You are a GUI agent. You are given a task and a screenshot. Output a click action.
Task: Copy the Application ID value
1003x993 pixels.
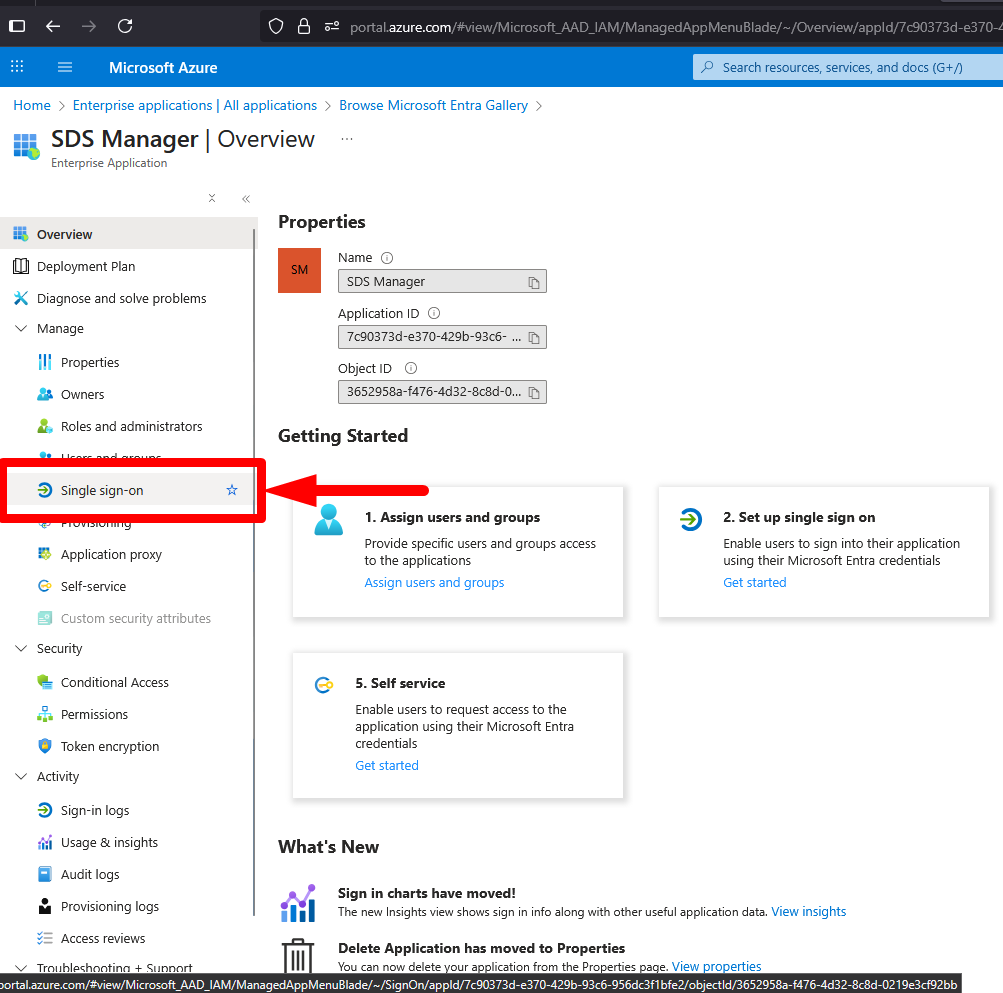click(533, 337)
